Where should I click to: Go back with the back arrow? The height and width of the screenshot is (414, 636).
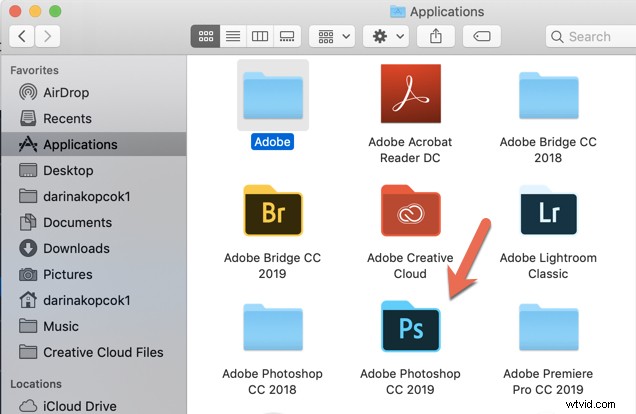click(x=22, y=36)
